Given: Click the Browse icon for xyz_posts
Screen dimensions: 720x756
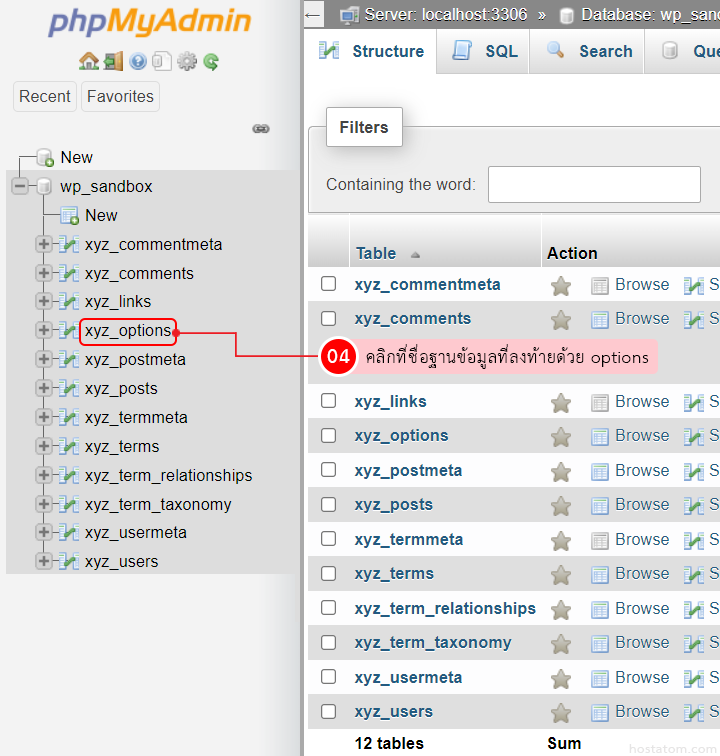Looking at the screenshot, I should tap(600, 505).
